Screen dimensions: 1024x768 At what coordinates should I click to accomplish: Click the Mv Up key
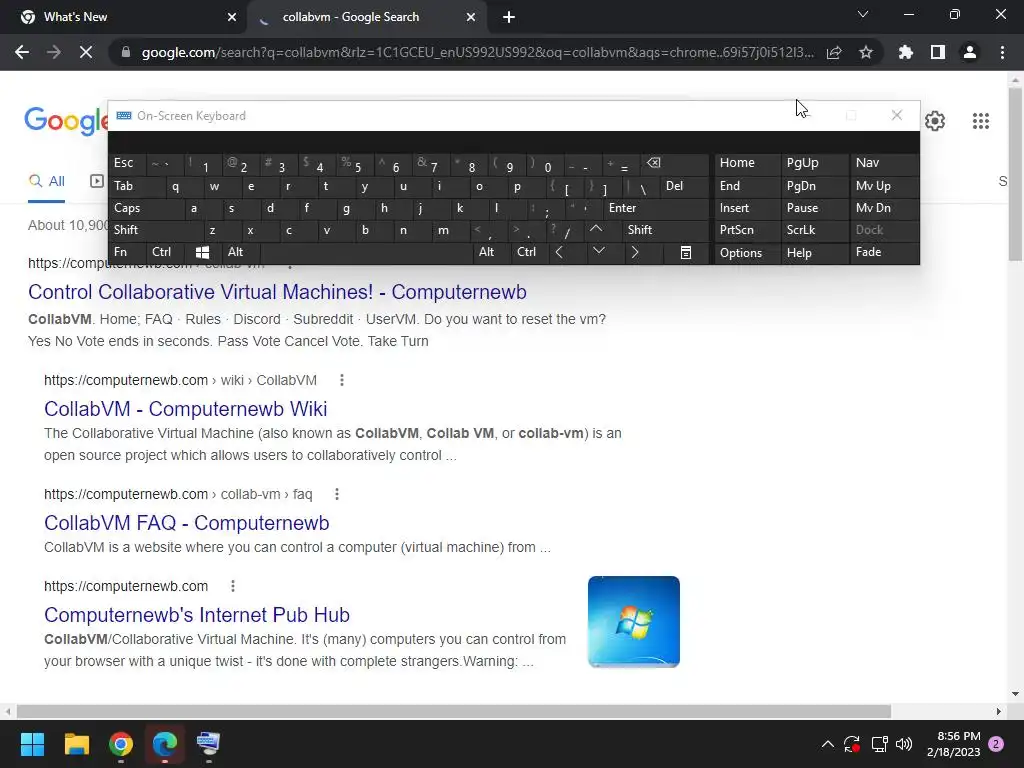tap(884, 186)
